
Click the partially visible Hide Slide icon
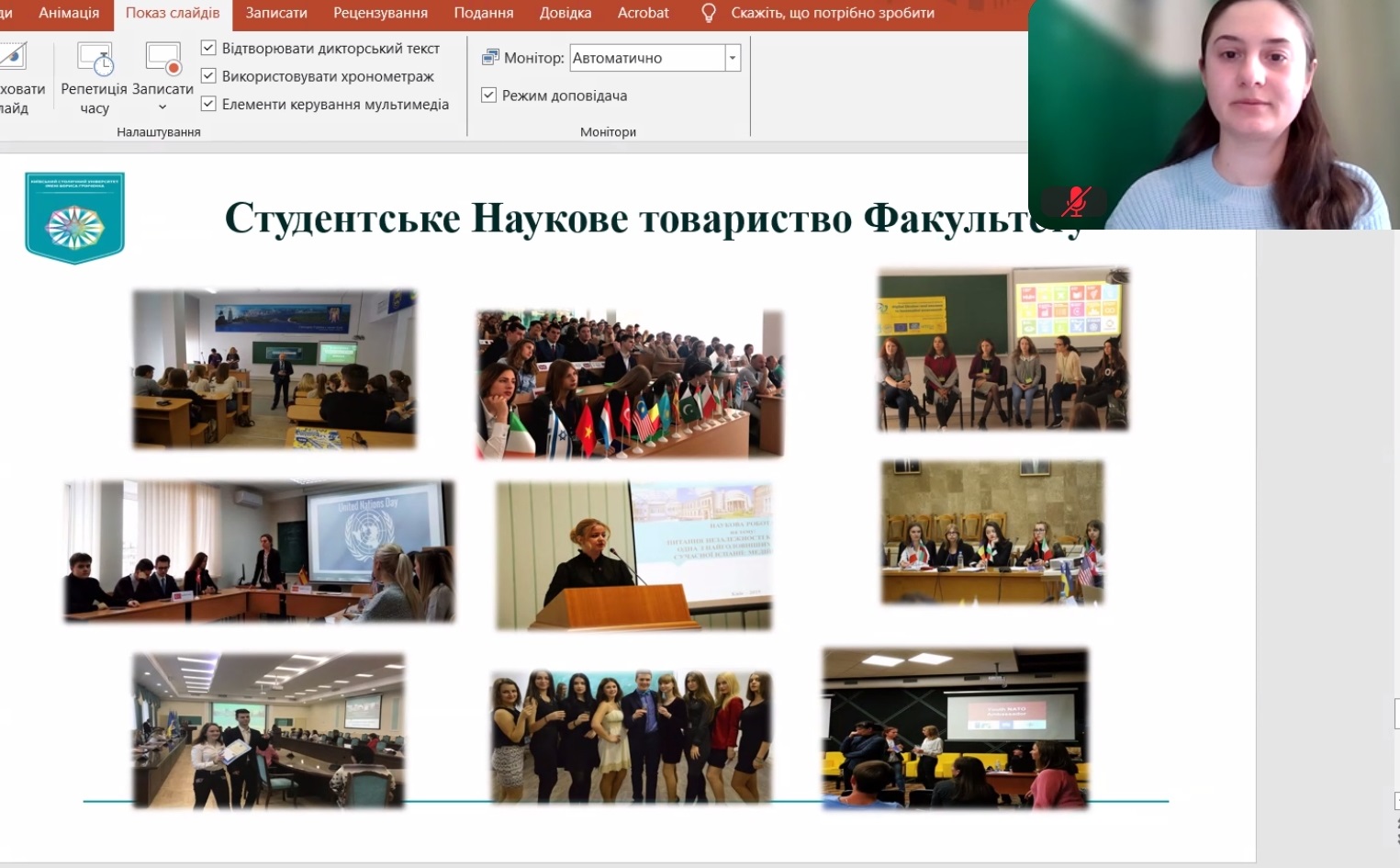click(13, 57)
